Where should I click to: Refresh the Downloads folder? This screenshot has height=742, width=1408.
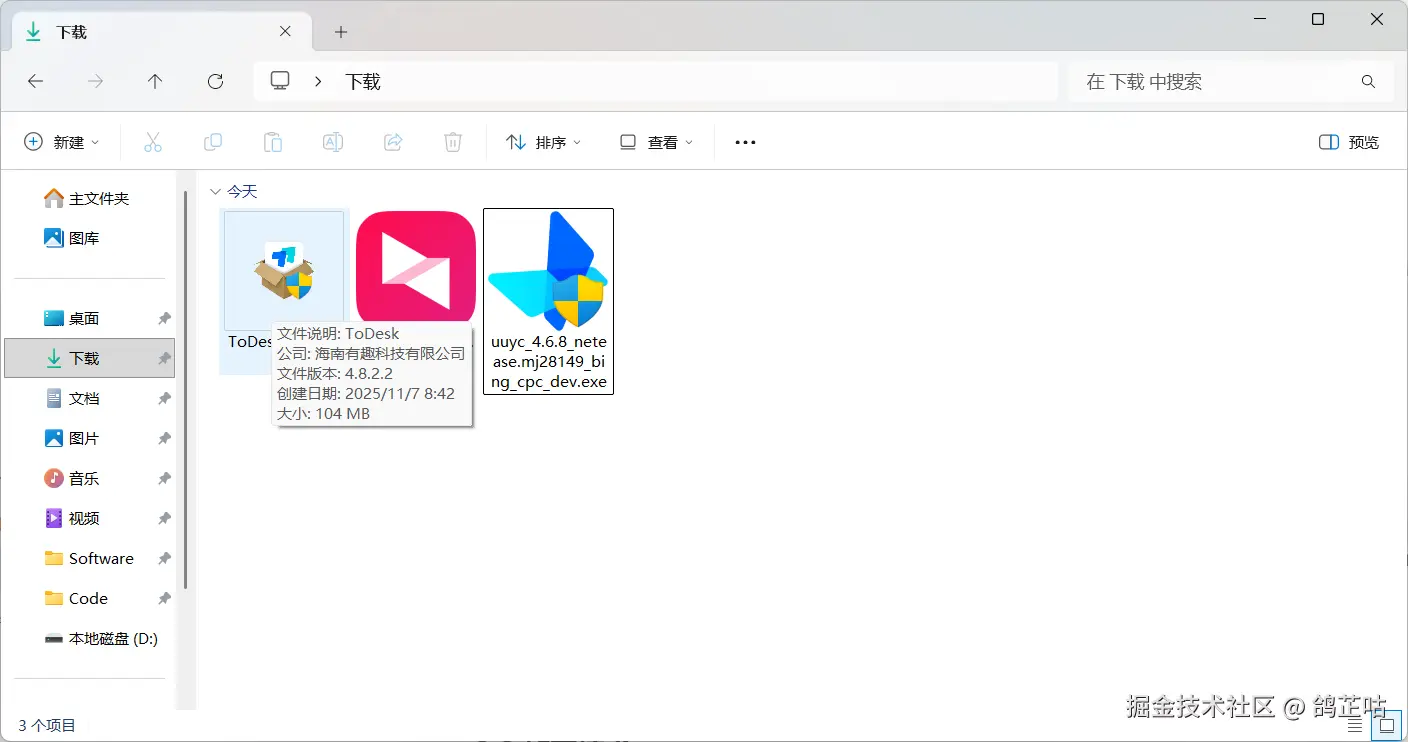[x=215, y=82]
